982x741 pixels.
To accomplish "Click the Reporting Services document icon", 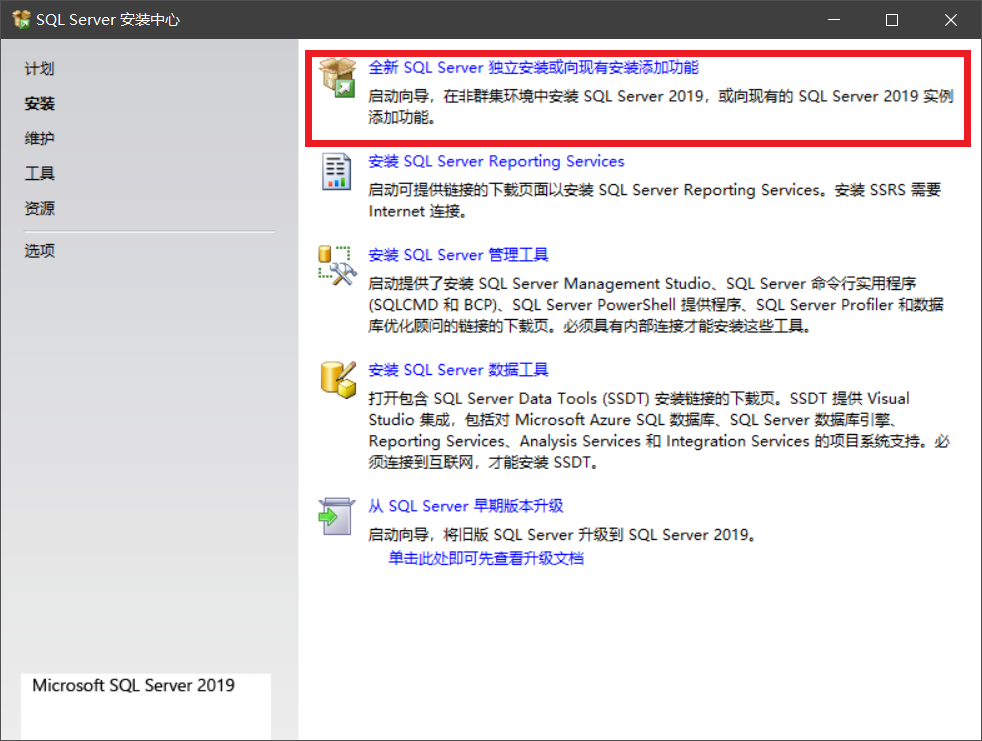I will pos(336,172).
